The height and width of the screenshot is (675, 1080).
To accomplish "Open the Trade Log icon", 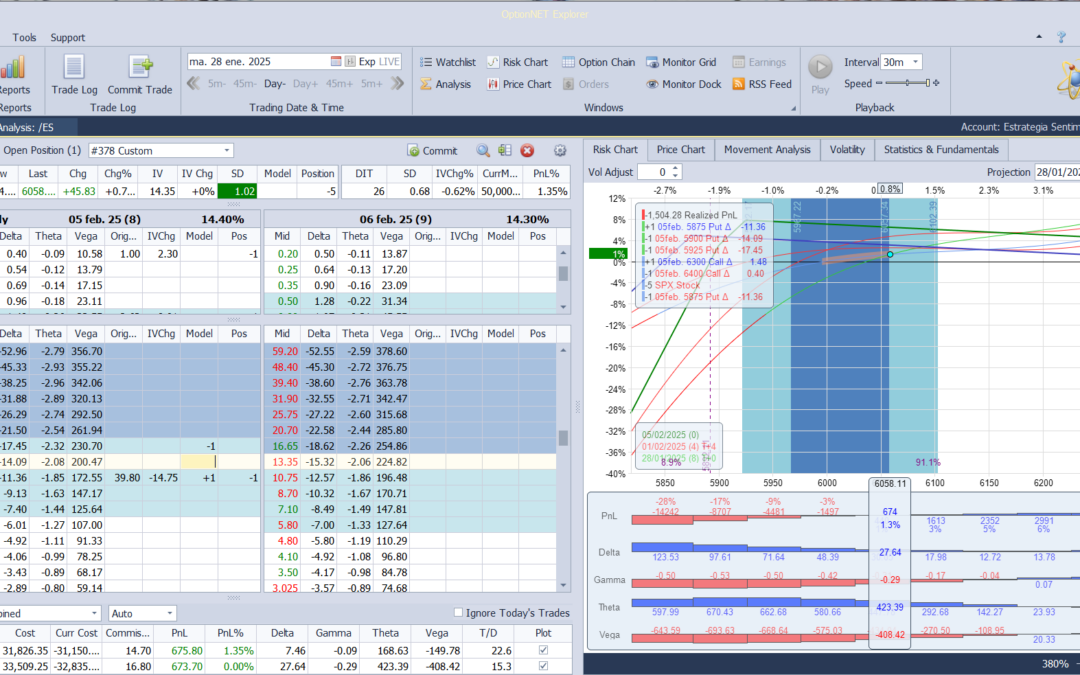I will 74,68.
